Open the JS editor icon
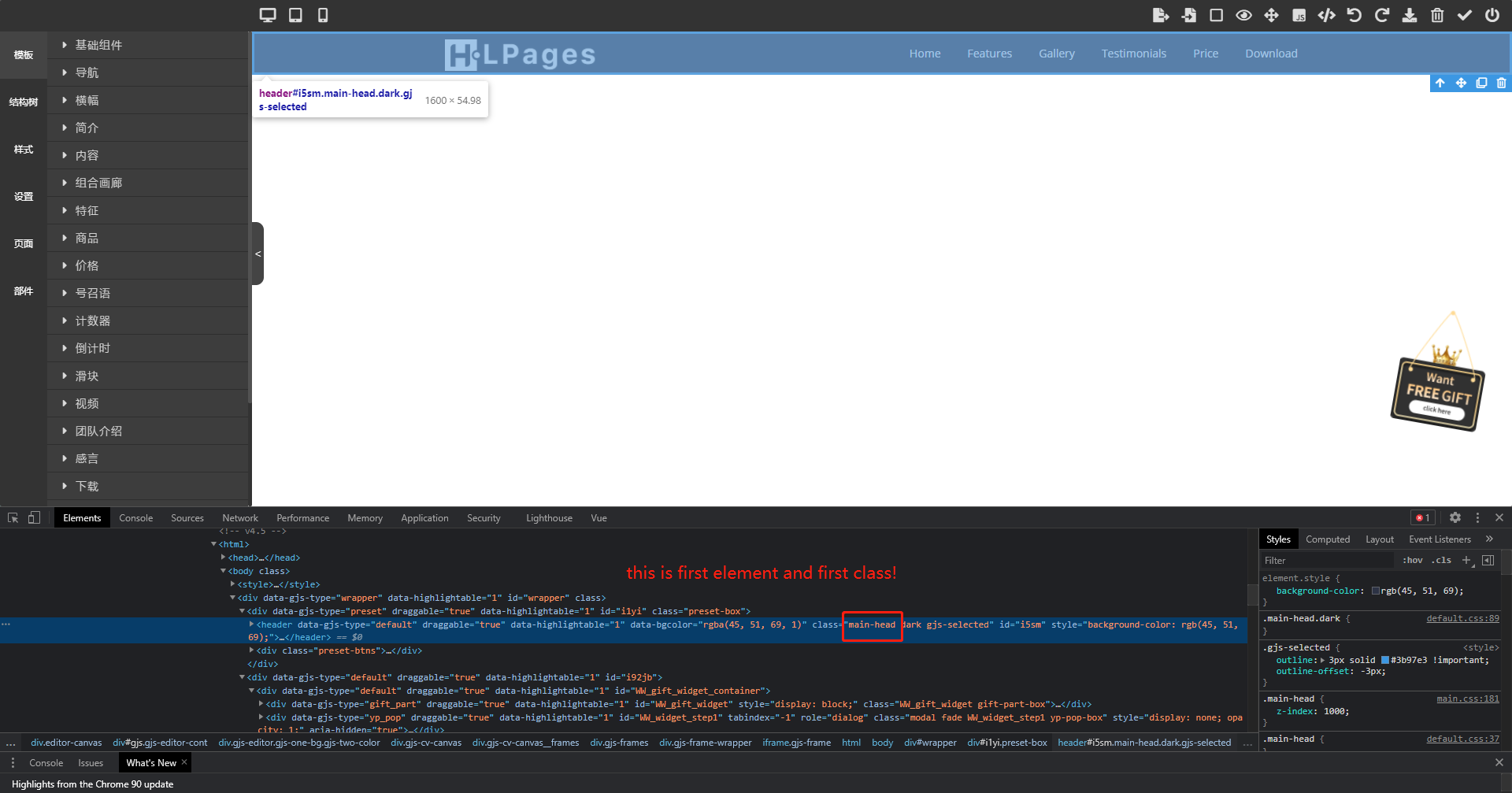 1299,15
